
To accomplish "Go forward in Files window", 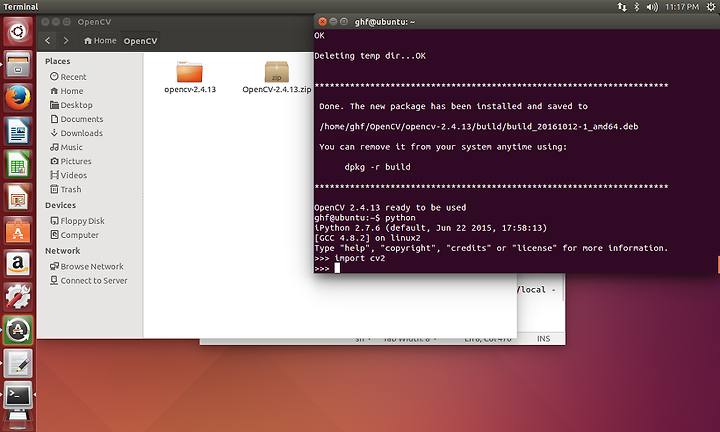I will click(x=66, y=40).
